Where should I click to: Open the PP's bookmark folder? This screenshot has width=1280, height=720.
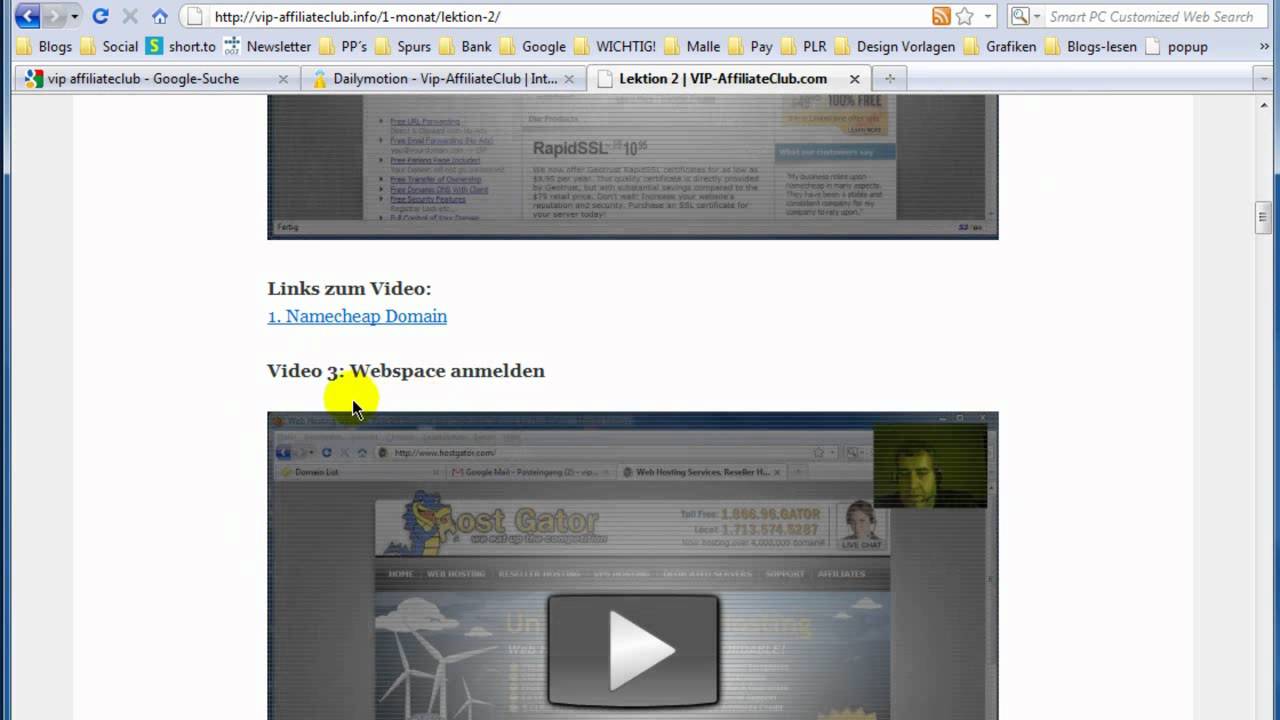(x=343, y=46)
